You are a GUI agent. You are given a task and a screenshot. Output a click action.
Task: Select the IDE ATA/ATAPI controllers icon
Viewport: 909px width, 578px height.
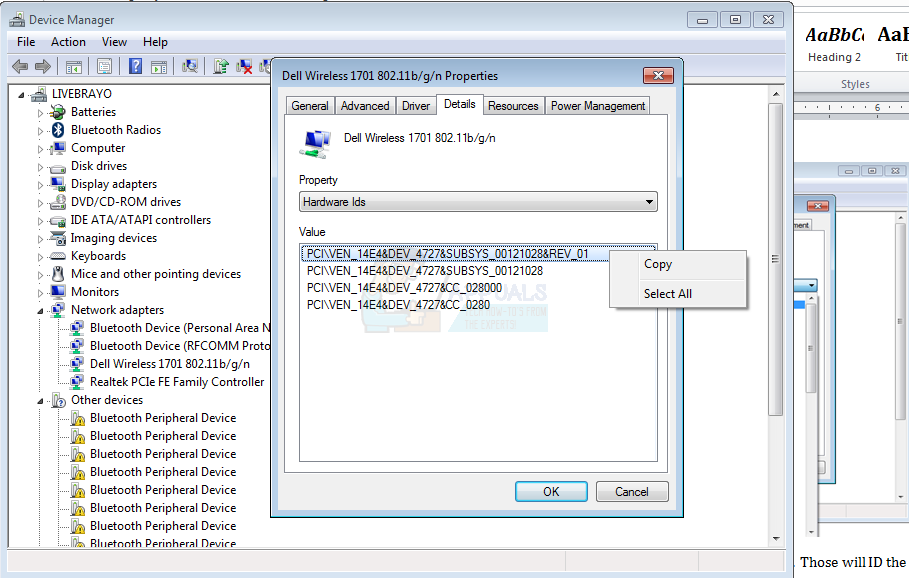pos(57,220)
